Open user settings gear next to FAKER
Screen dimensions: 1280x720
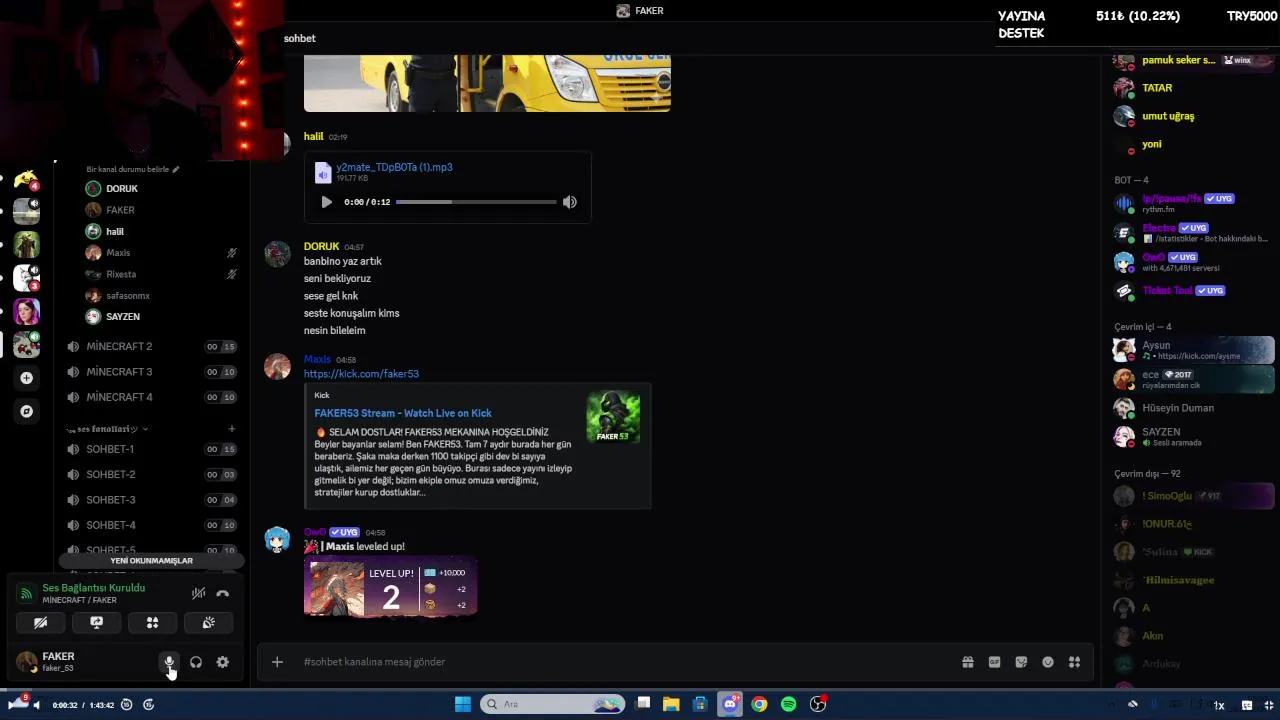click(x=223, y=662)
